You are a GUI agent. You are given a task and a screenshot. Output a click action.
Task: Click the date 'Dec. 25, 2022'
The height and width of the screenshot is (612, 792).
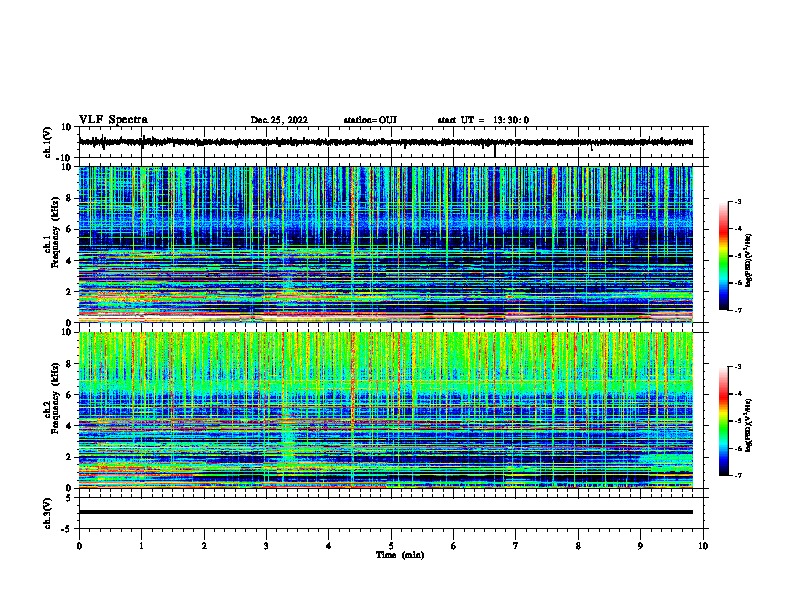tap(279, 120)
